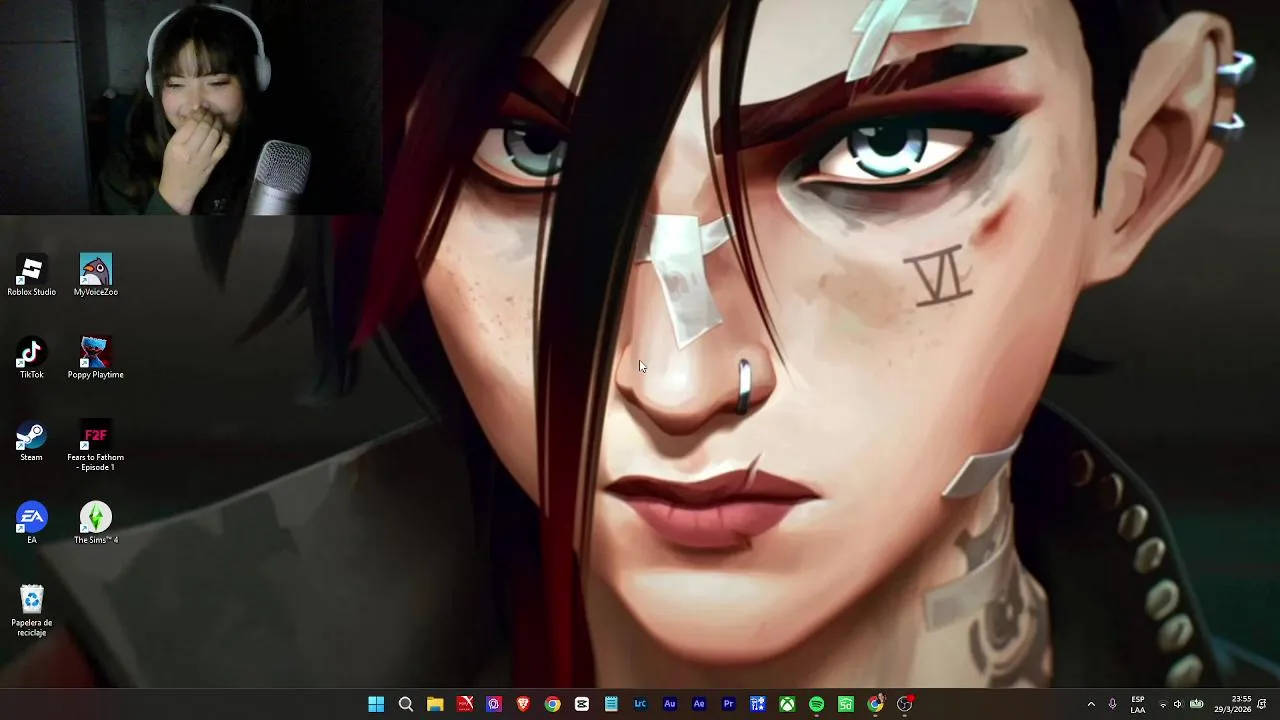Open the Roblox Studio desktop shortcut
This screenshot has height=720, width=1280.
point(31,275)
